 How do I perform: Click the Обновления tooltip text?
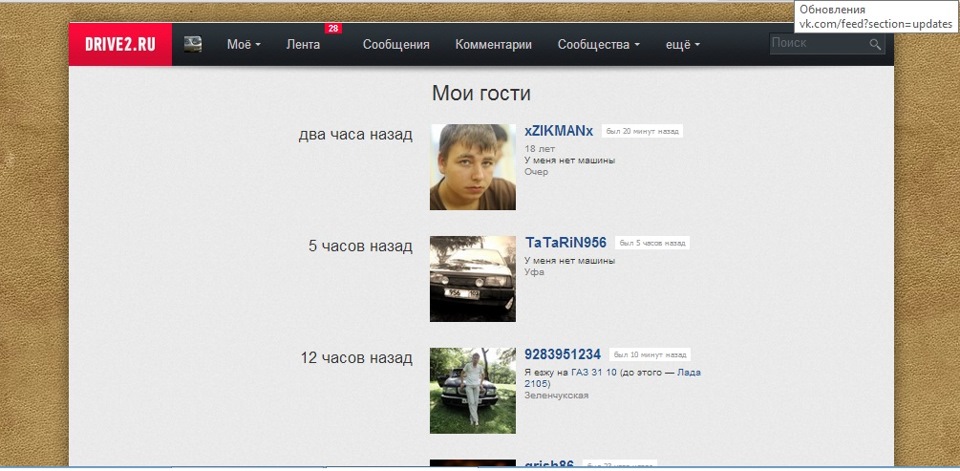(x=832, y=10)
